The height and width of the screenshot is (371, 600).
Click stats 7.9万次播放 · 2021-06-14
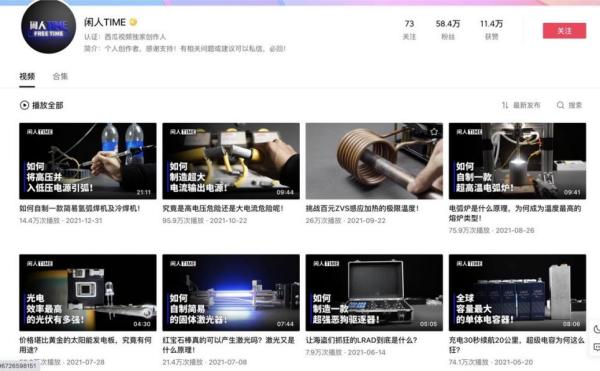[x=346, y=352]
